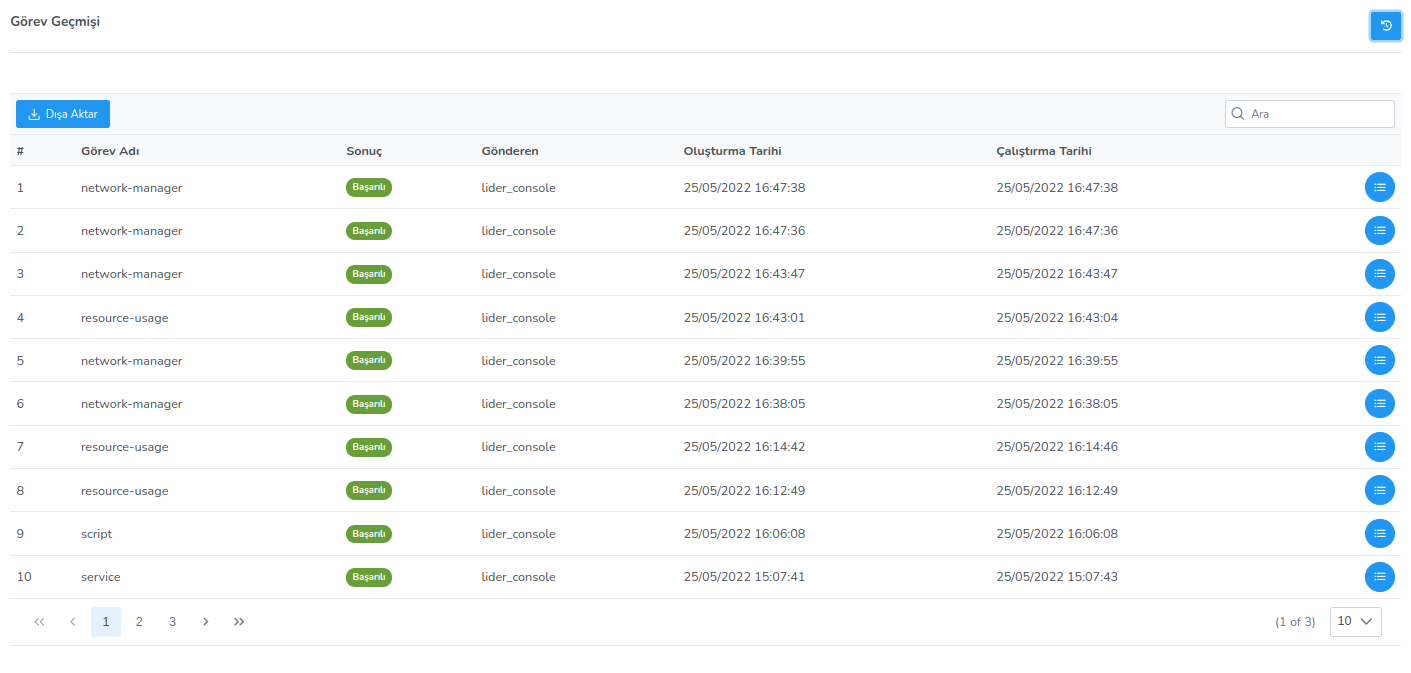View details of row 5 network-manager task
This screenshot has height=673, width=1411.
click(x=1379, y=360)
